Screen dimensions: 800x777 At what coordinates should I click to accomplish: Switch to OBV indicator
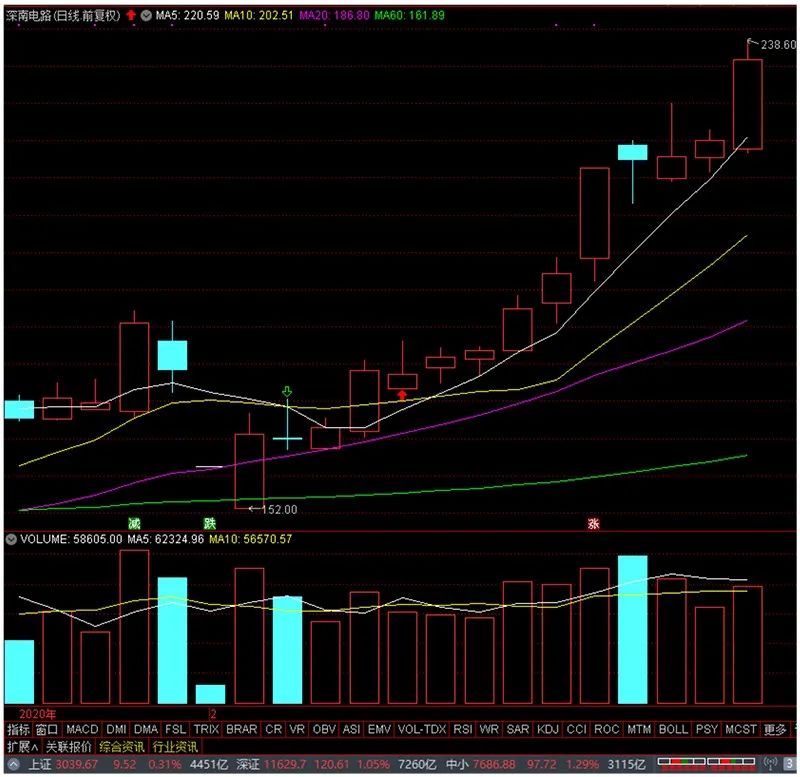pyautogui.click(x=324, y=730)
